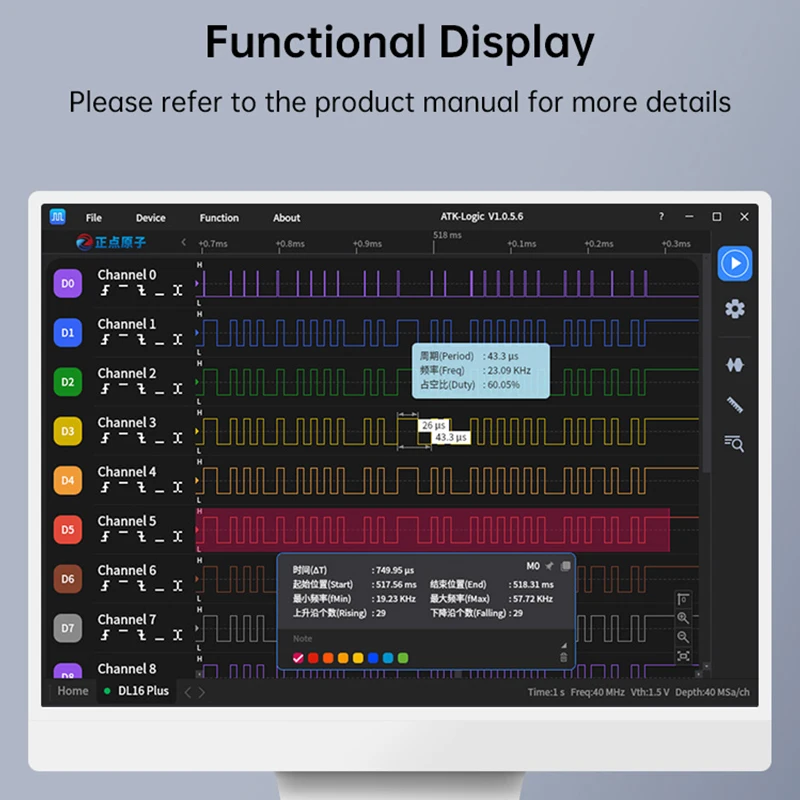Set rising edge trigger on Channel 5
The width and height of the screenshot is (800, 800).
105,537
